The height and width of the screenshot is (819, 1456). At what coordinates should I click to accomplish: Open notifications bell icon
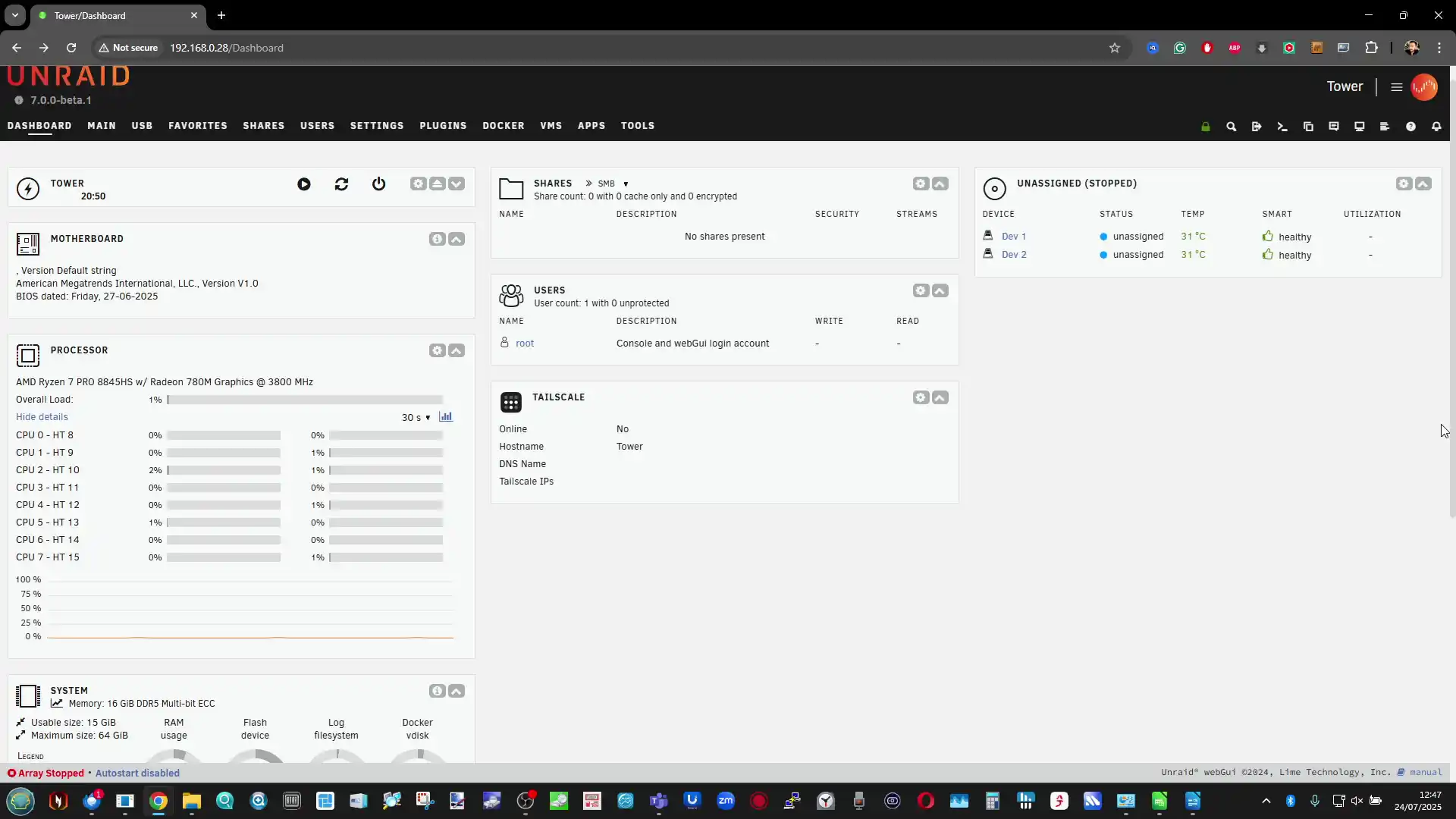coord(1436,127)
